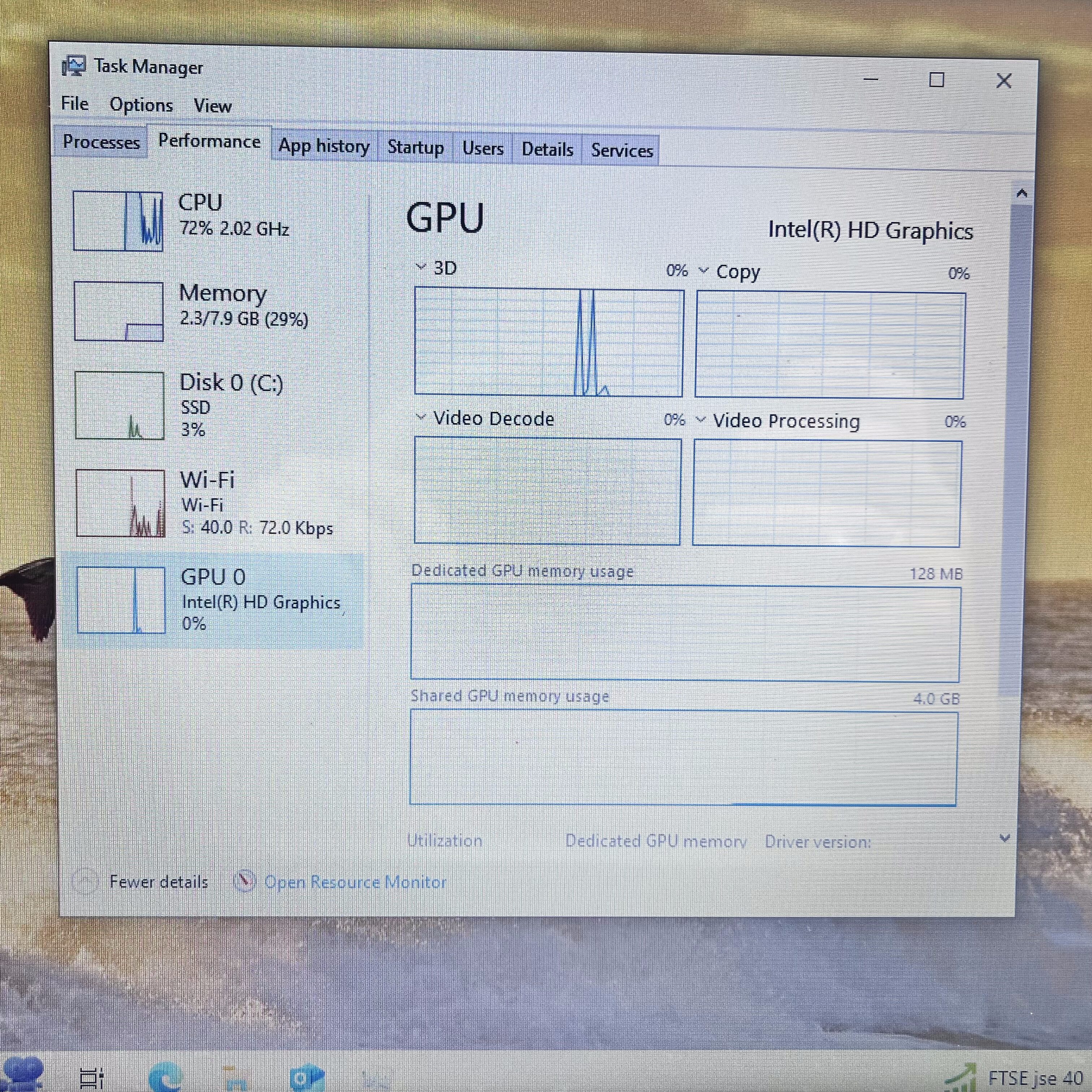Click the Resource Monitor gauge icon
The height and width of the screenshot is (1092, 1092).
click(245, 881)
